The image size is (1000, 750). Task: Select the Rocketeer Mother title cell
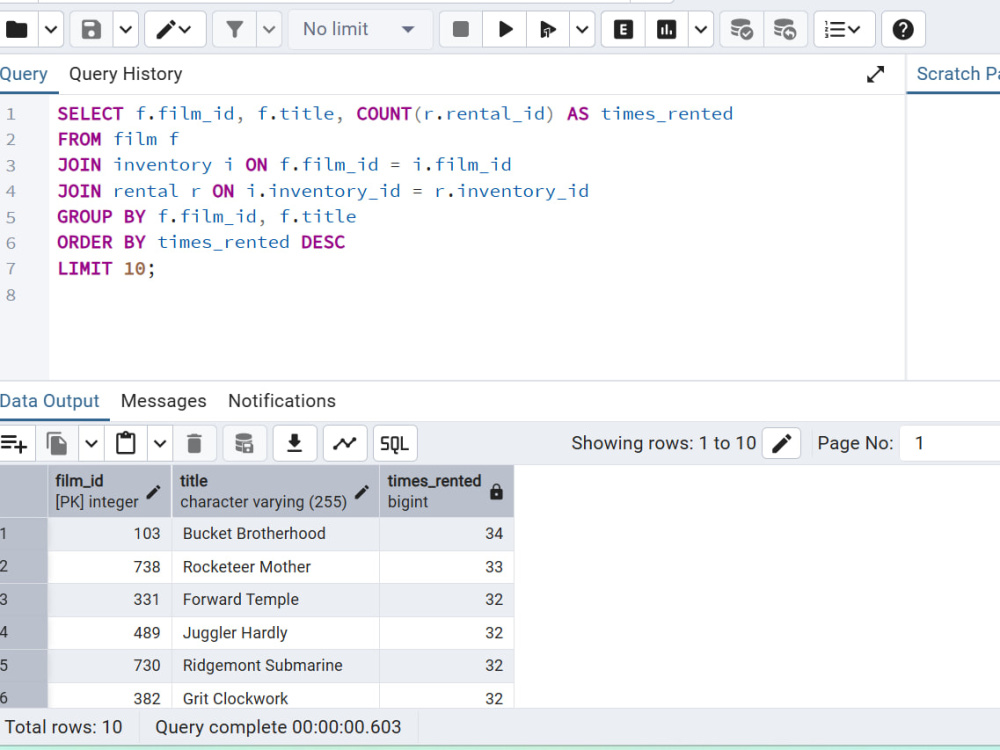point(276,567)
